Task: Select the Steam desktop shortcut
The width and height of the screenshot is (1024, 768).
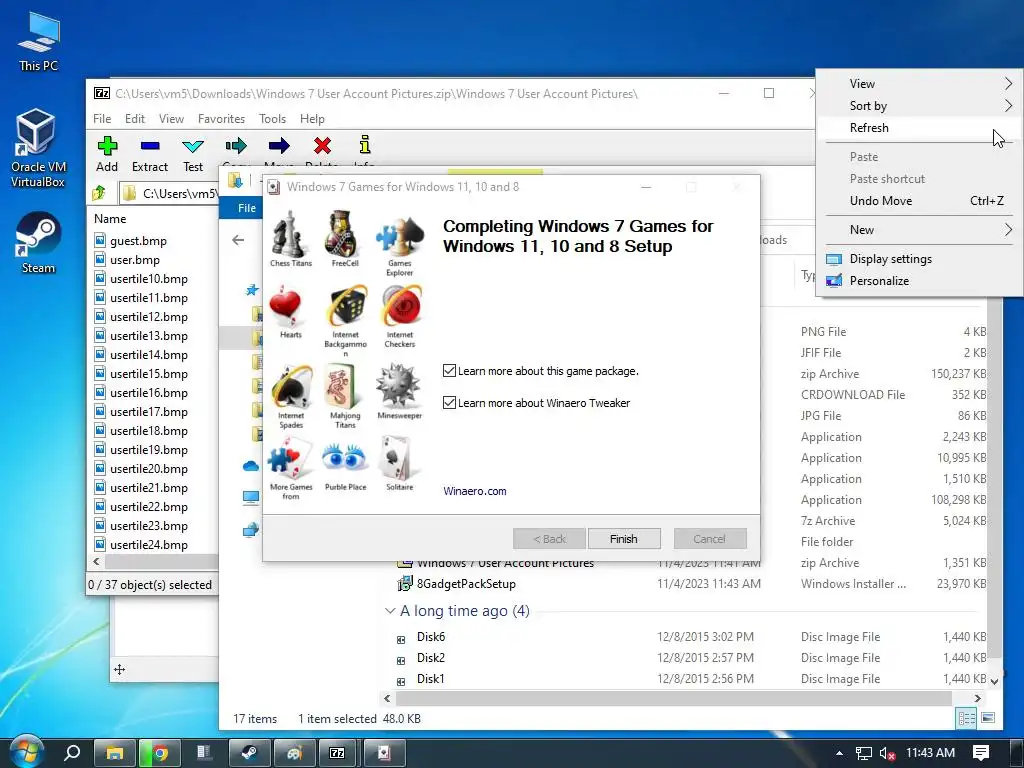Action: point(38,243)
